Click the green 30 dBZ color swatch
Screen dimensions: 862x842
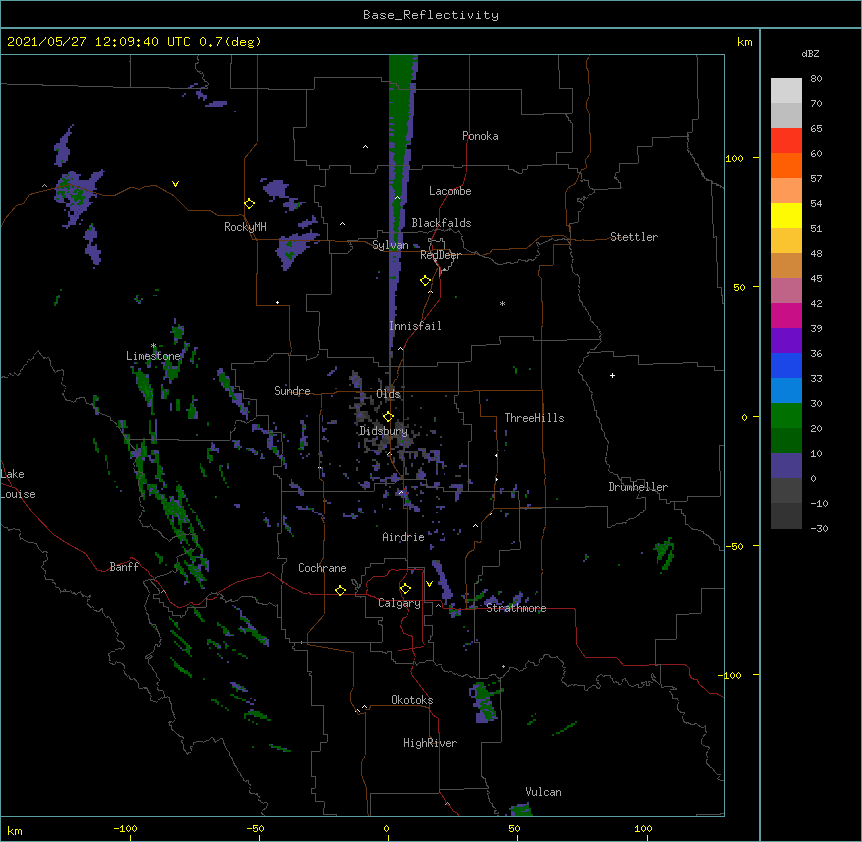[x=786, y=415]
